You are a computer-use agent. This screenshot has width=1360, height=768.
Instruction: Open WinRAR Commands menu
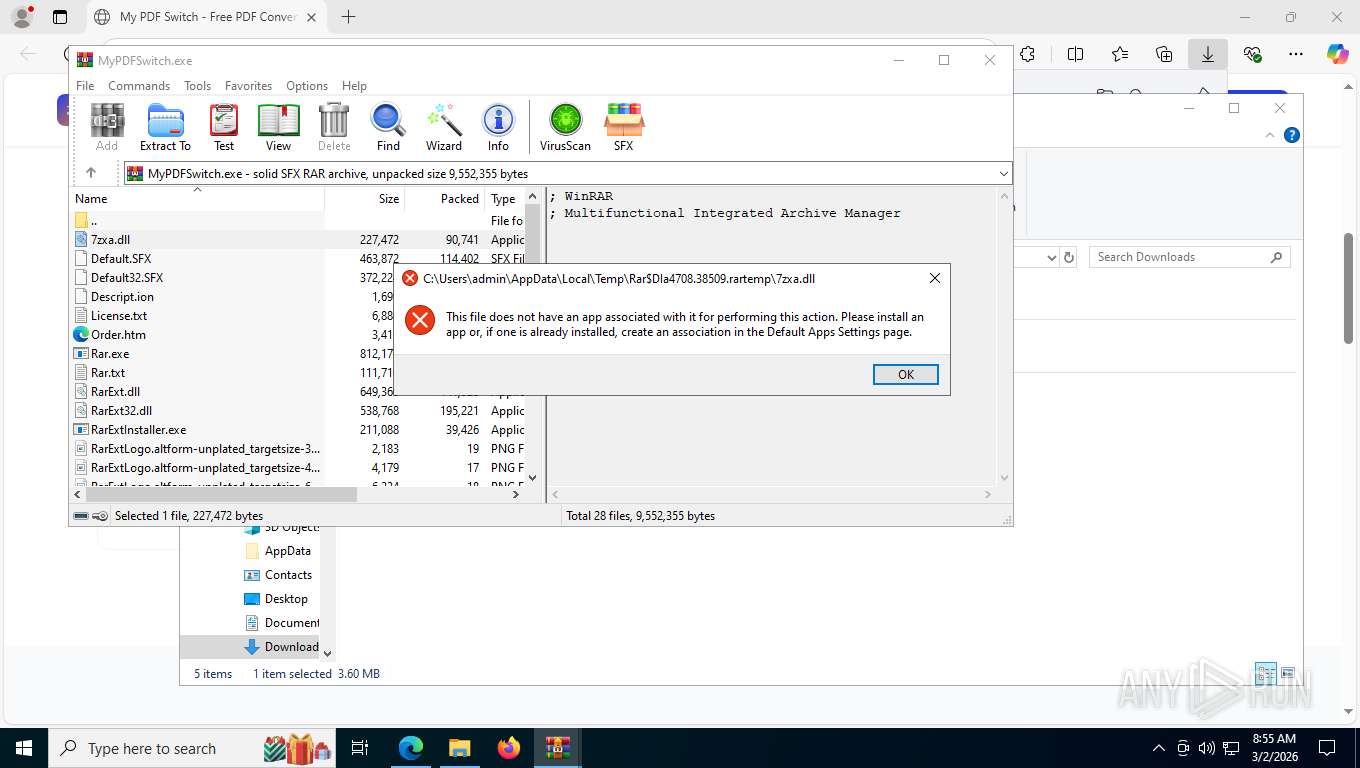point(139,86)
